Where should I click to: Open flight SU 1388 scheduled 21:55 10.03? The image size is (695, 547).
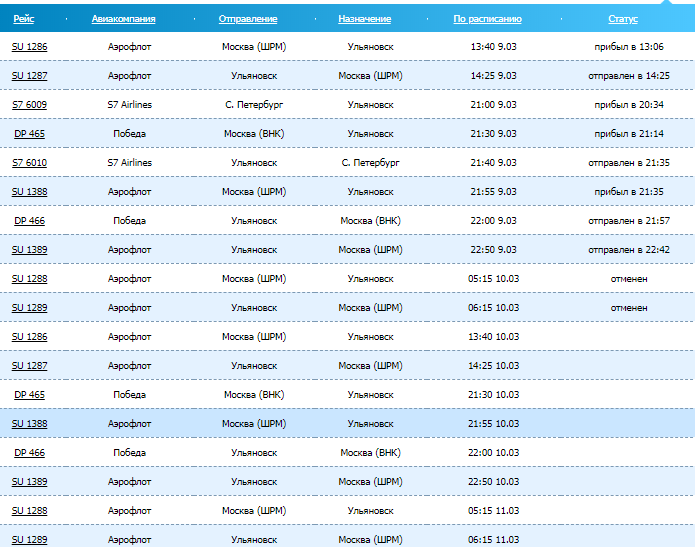coord(29,424)
